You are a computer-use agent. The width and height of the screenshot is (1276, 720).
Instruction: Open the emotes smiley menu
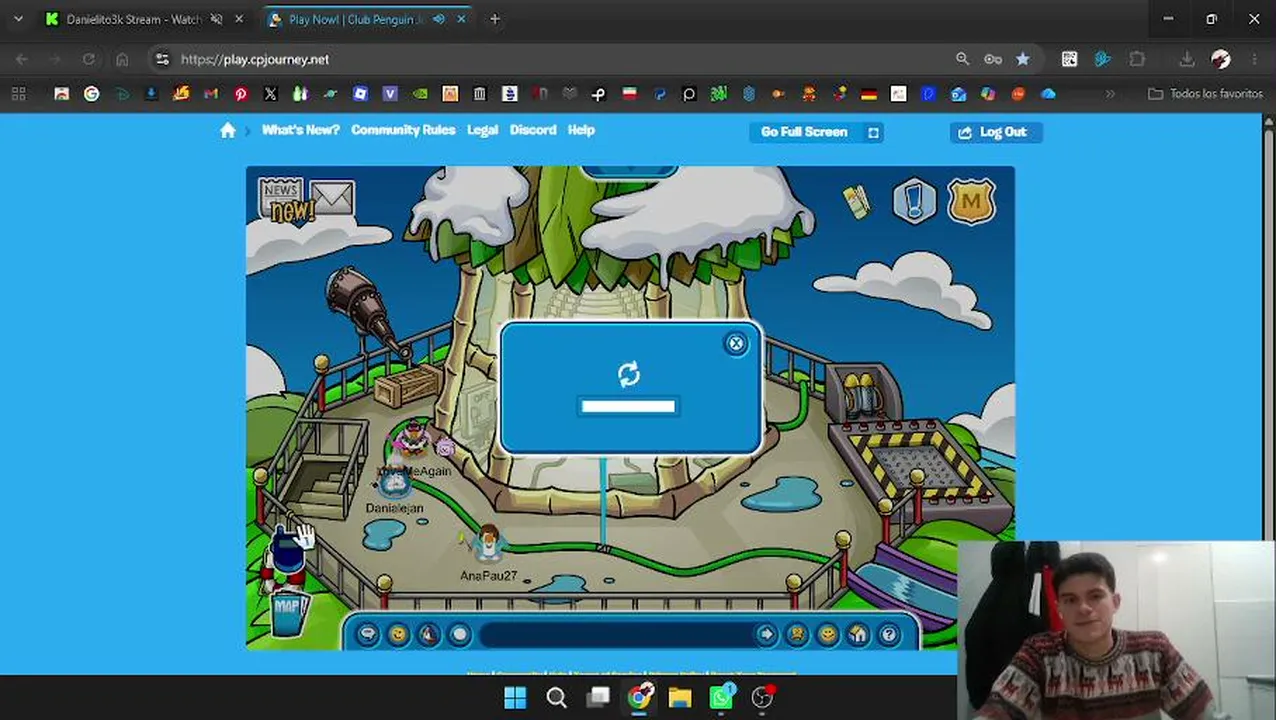pyautogui.click(x=398, y=634)
